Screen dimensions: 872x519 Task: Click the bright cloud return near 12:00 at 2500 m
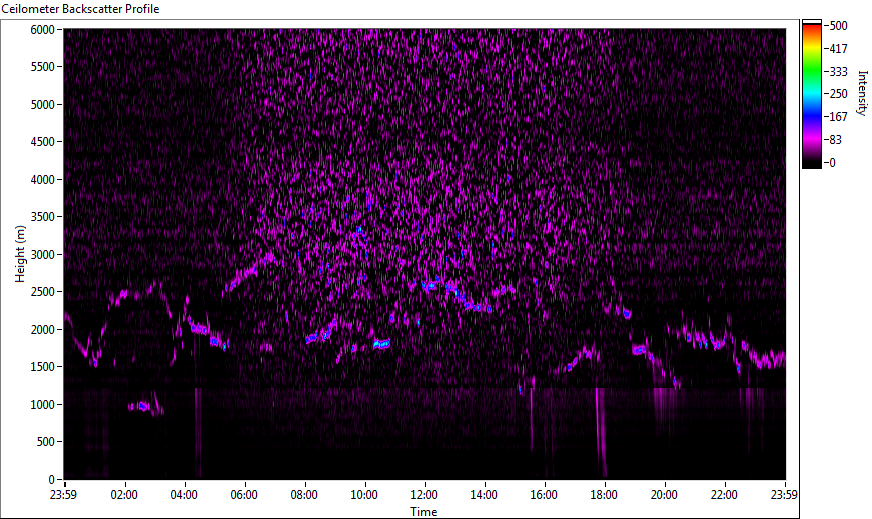[x=432, y=286]
